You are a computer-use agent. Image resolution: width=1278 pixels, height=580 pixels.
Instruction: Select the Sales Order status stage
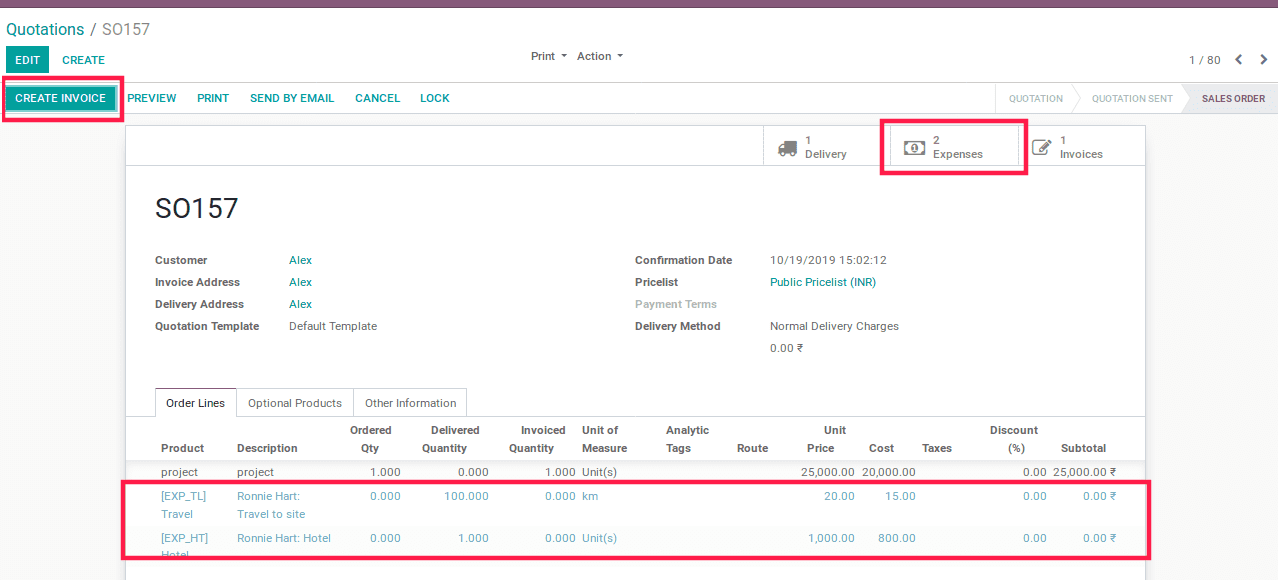pyautogui.click(x=1233, y=98)
